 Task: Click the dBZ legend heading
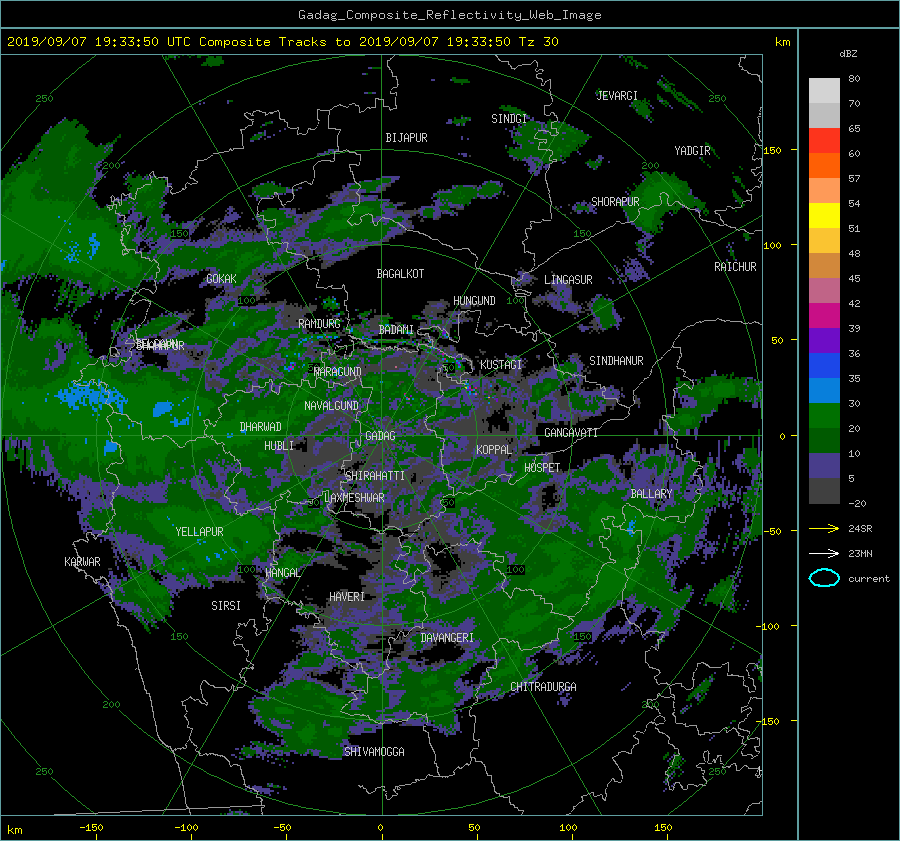point(848,54)
